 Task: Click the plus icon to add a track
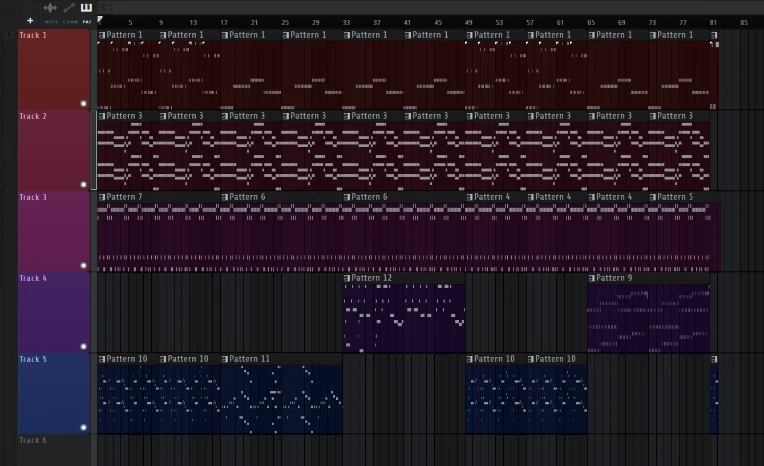pos(30,20)
